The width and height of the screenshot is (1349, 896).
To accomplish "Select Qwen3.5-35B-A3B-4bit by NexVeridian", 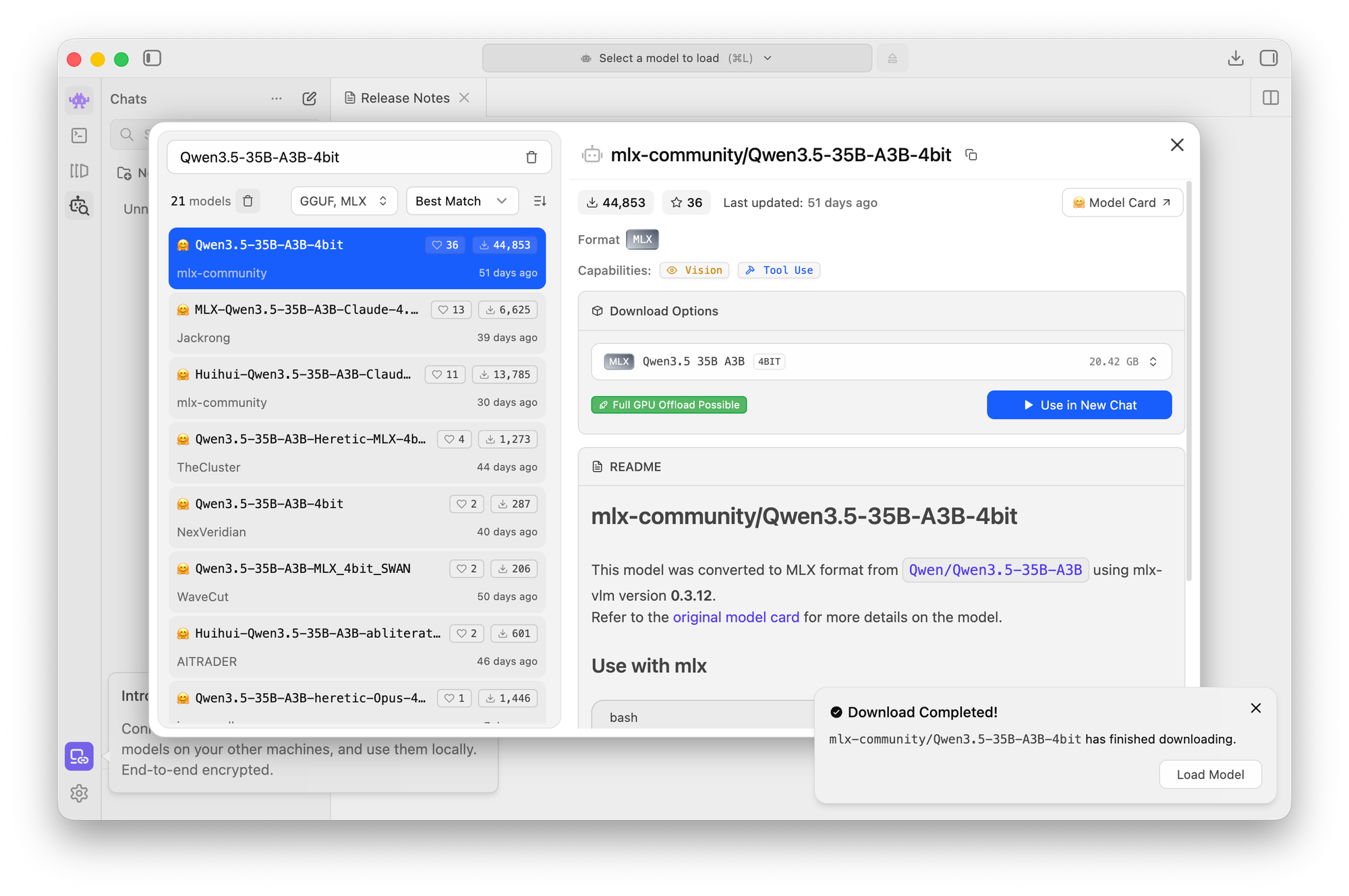I will point(357,517).
